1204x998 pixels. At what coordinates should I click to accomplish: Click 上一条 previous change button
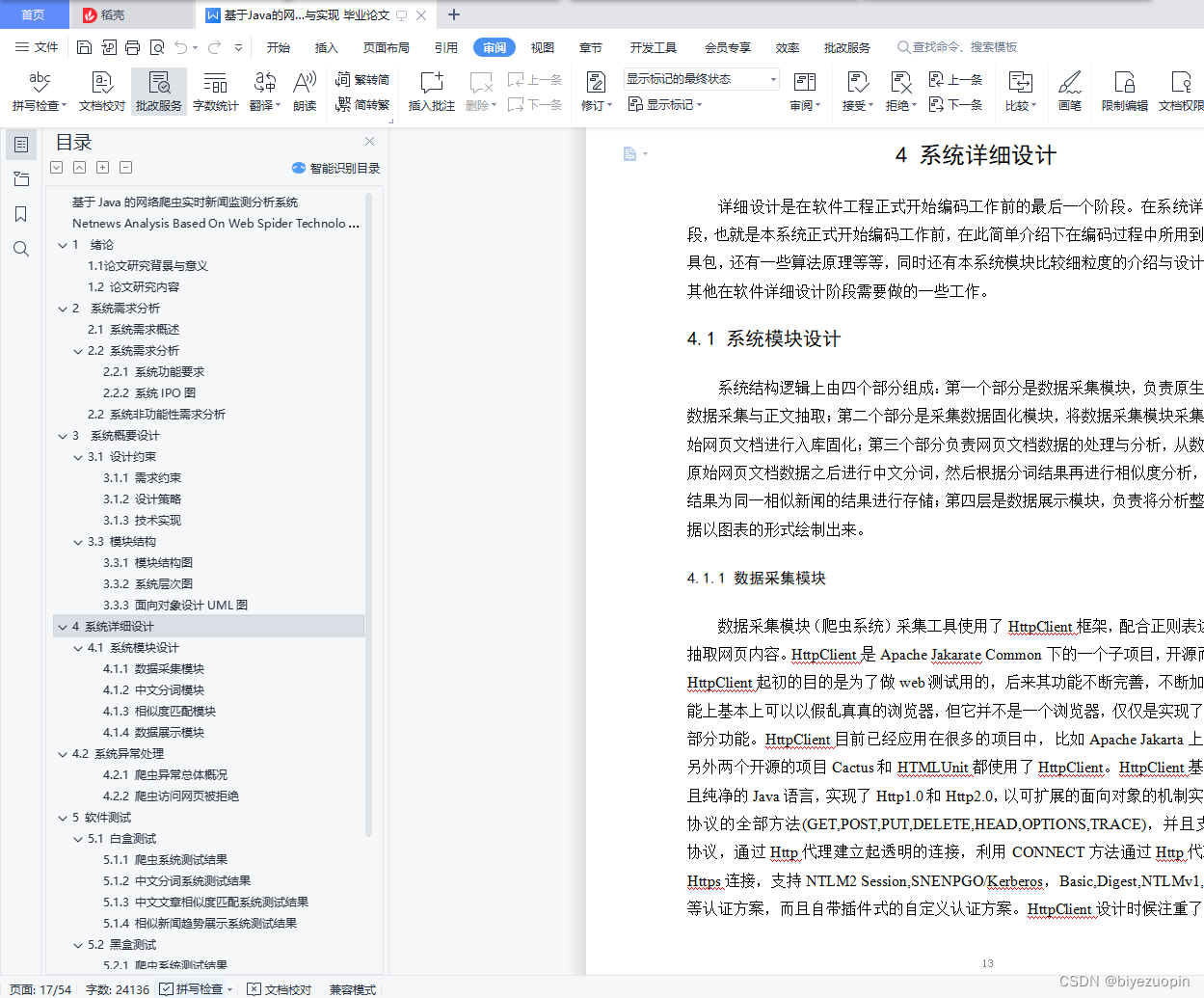[x=955, y=79]
